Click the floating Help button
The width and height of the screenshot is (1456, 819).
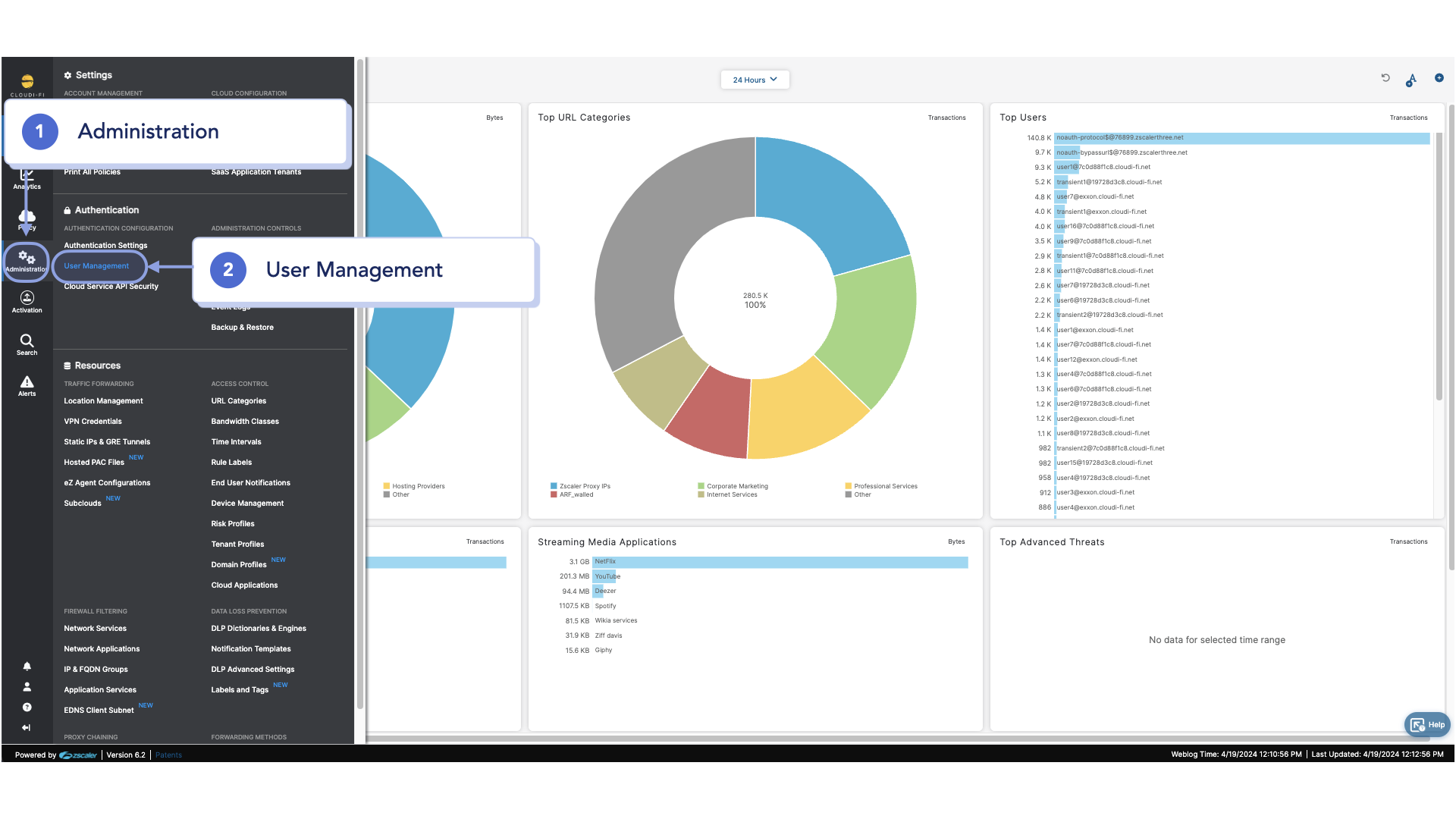click(x=1427, y=725)
